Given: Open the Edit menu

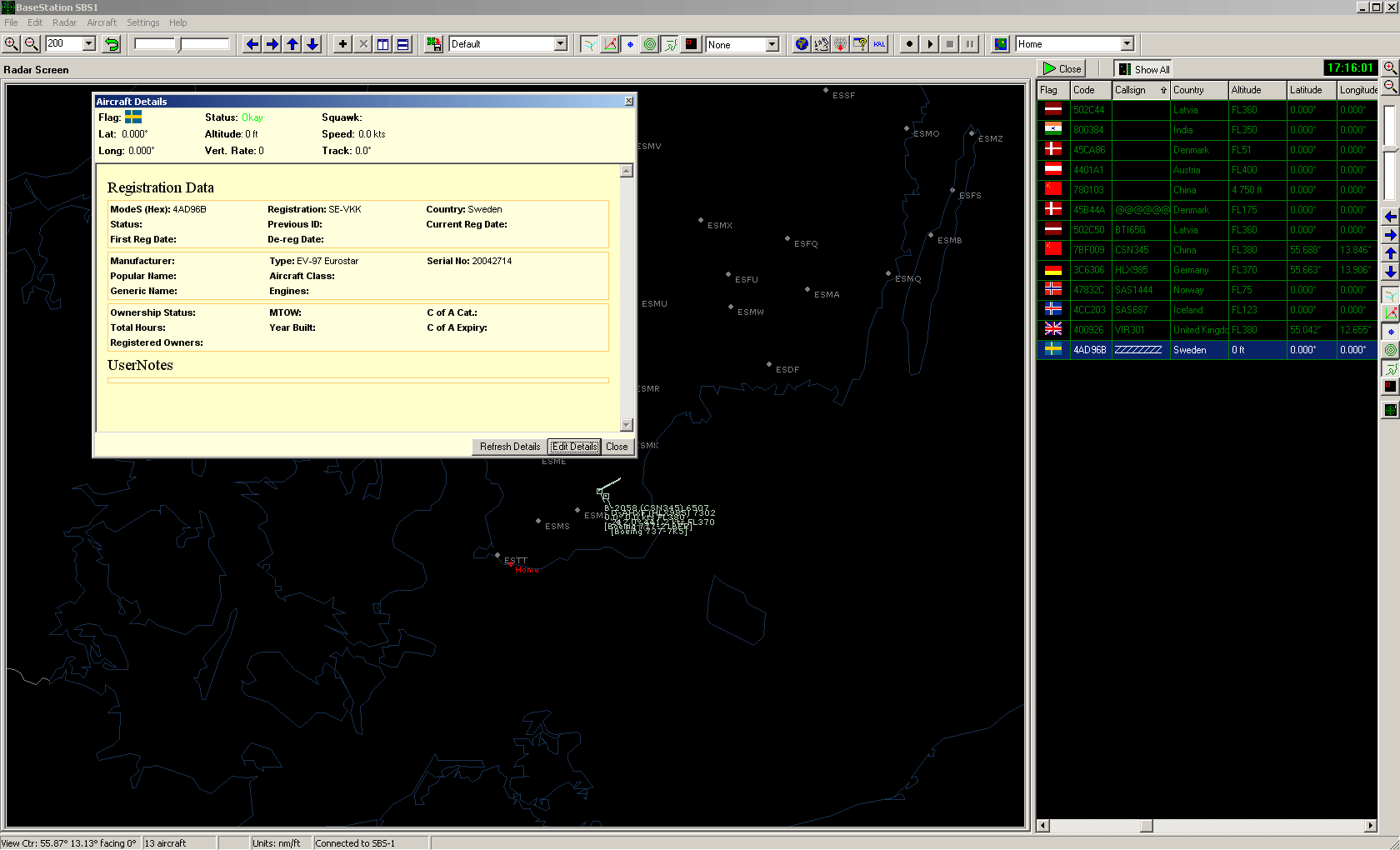Looking at the screenshot, I should pos(35,22).
